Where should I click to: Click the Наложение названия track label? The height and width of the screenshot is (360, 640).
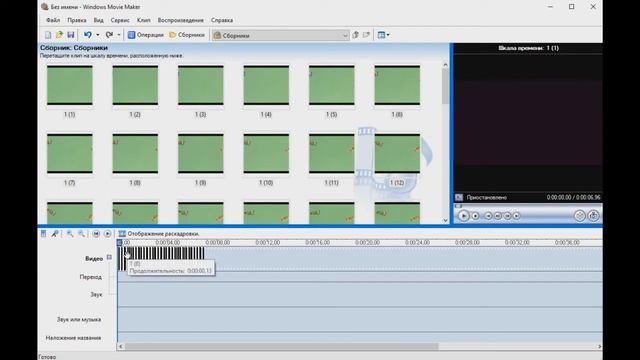(x=73, y=338)
